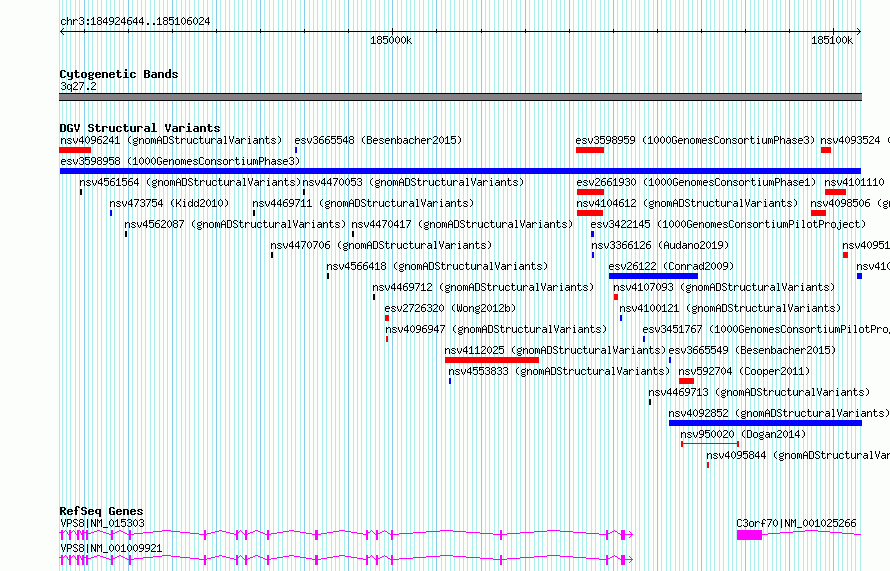
Task: Click the red bar under nsv4112025
Action: [x=492, y=360]
